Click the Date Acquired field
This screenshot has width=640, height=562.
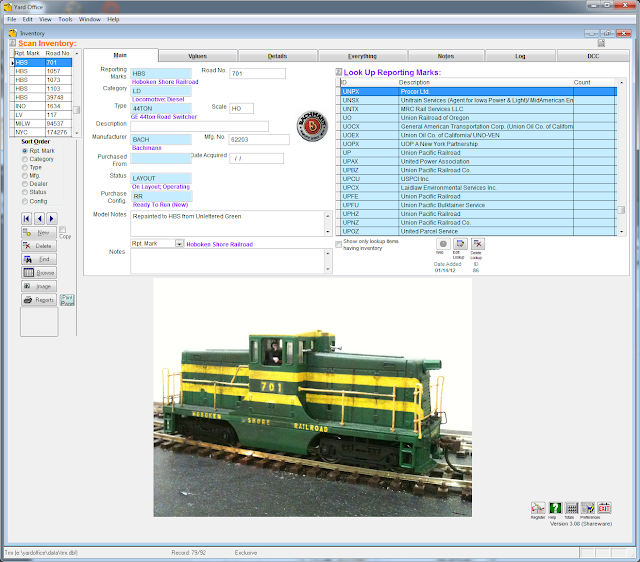point(256,158)
